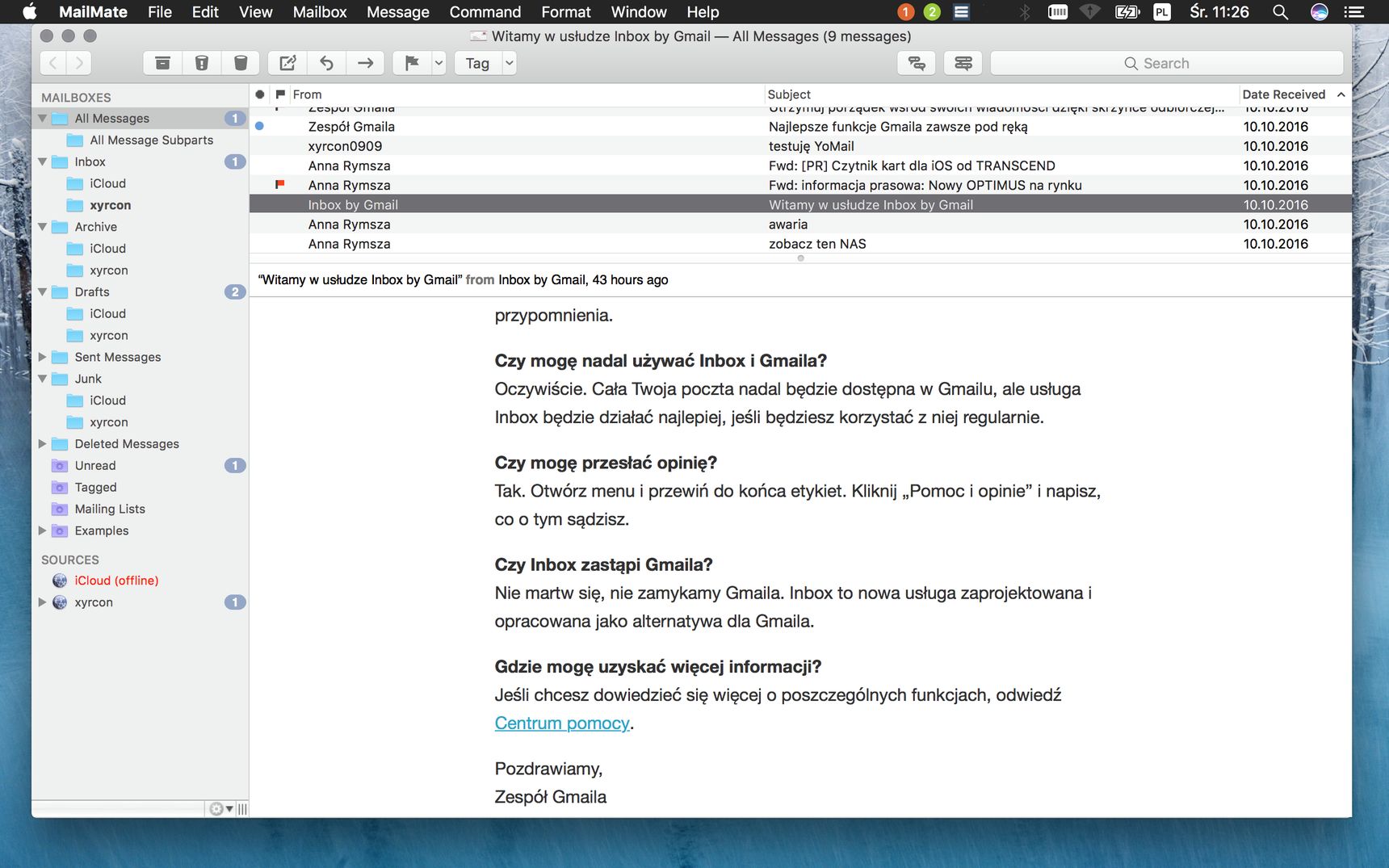Sort by flag column header
Screen dimensions: 1389x868
click(x=280, y=94)
